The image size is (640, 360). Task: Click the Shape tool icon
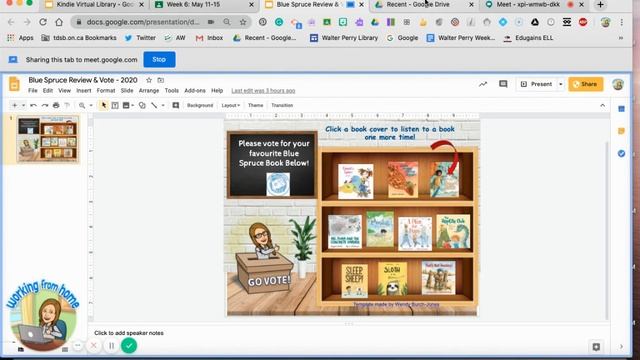pos(142,105)
